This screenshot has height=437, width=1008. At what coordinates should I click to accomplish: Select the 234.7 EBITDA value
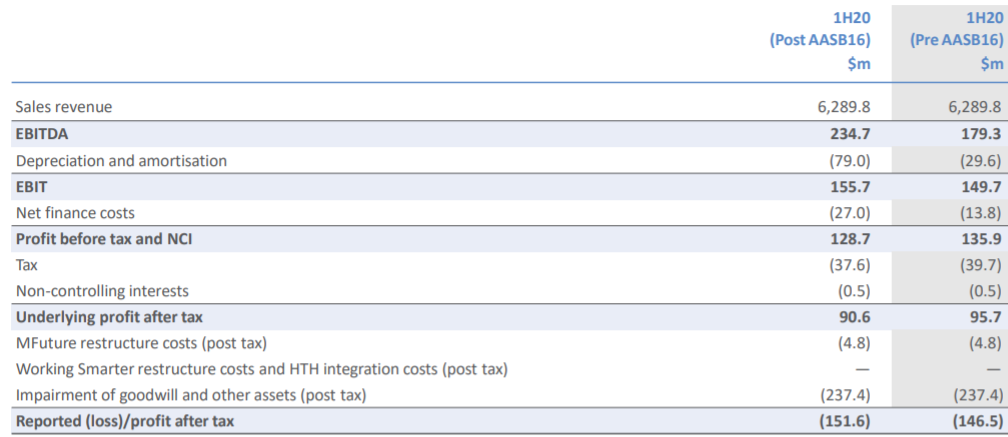(849, 134)
